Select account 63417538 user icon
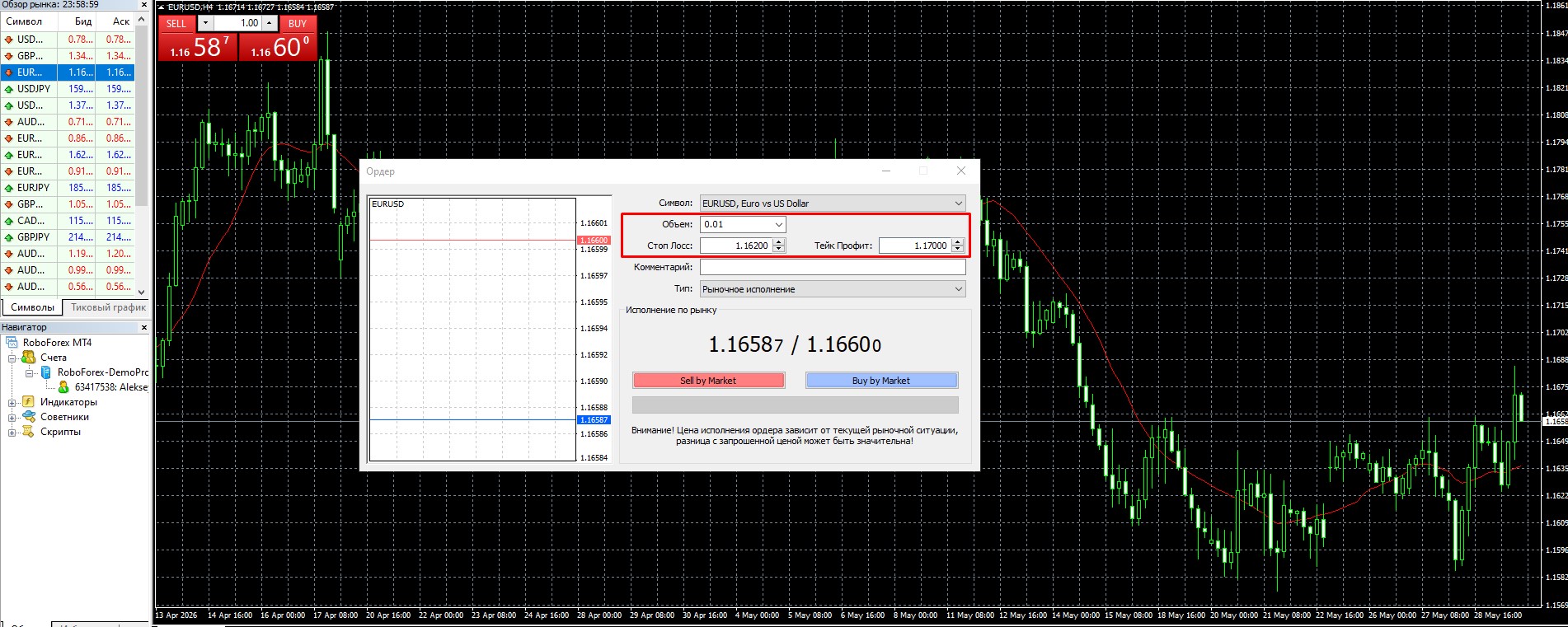The width and height of the screenshot is (1568, 627). click(63, 387)
